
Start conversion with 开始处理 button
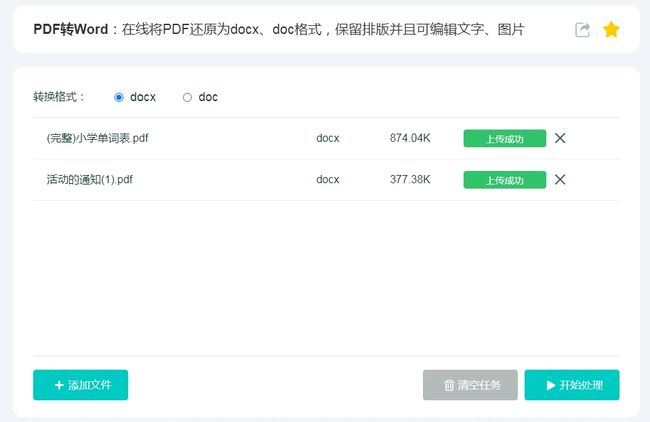572,385
